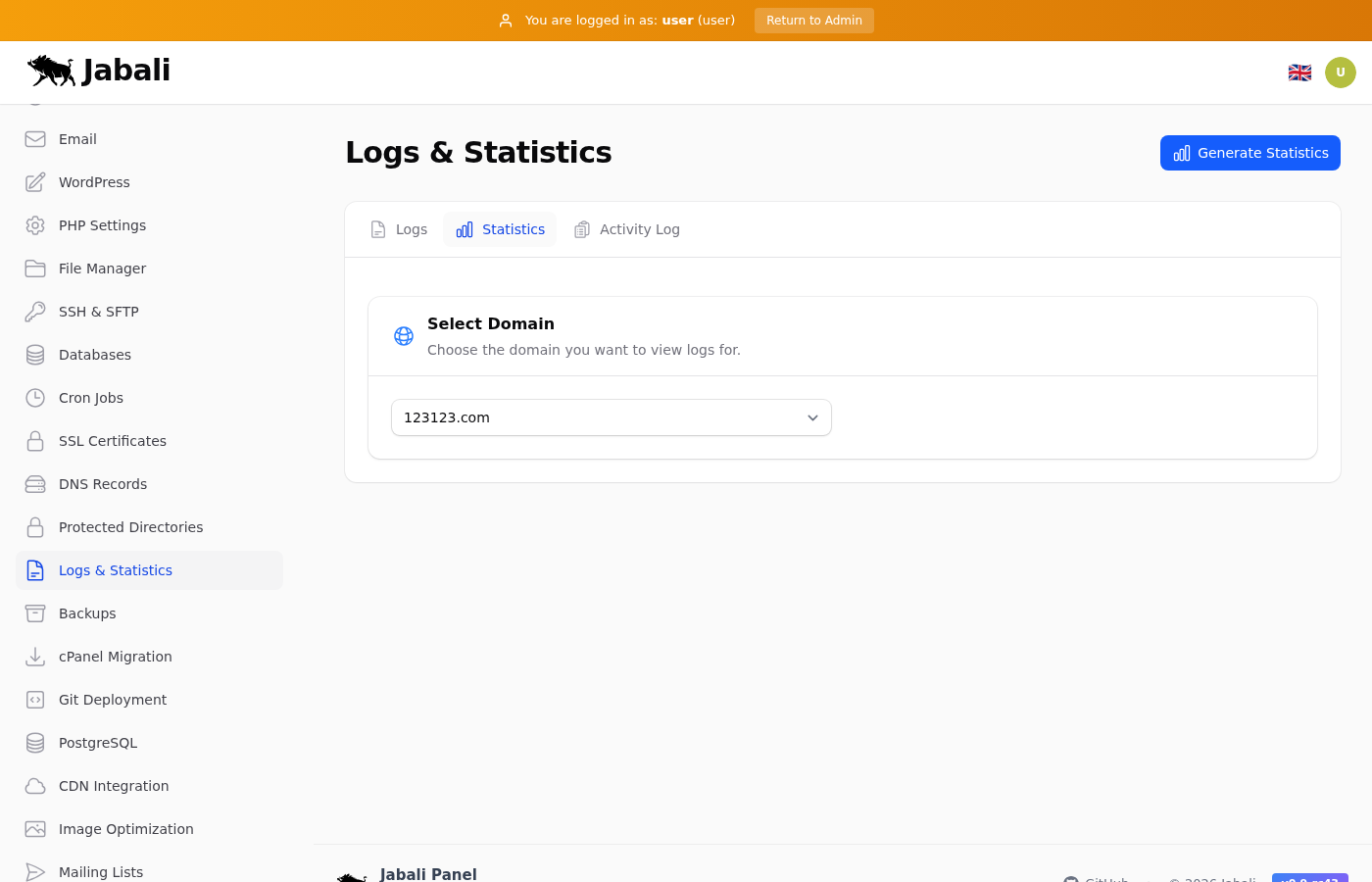Switch to the Activity Log tab
The width and height of the screenshot is (1372, 882).
pyautogui.click(x=627, y=229)
